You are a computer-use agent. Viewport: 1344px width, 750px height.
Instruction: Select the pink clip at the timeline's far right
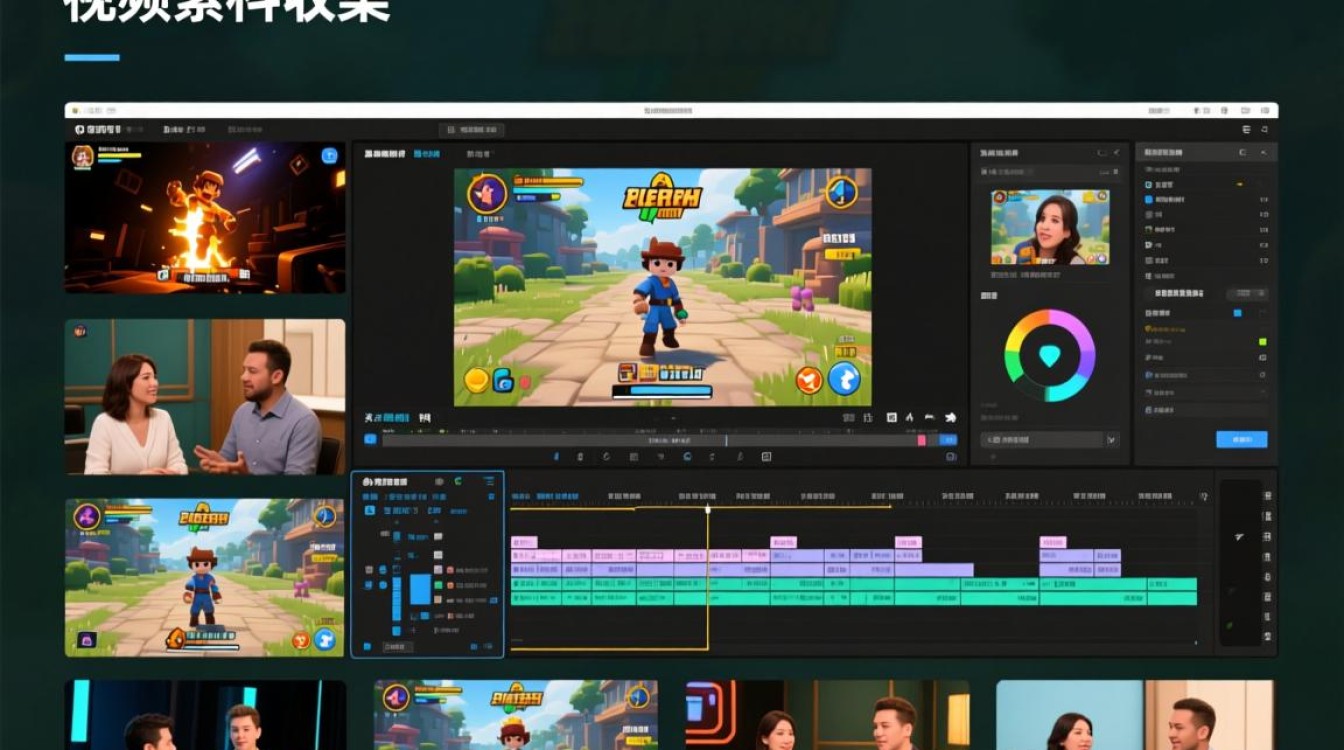tap(1052, 542)
